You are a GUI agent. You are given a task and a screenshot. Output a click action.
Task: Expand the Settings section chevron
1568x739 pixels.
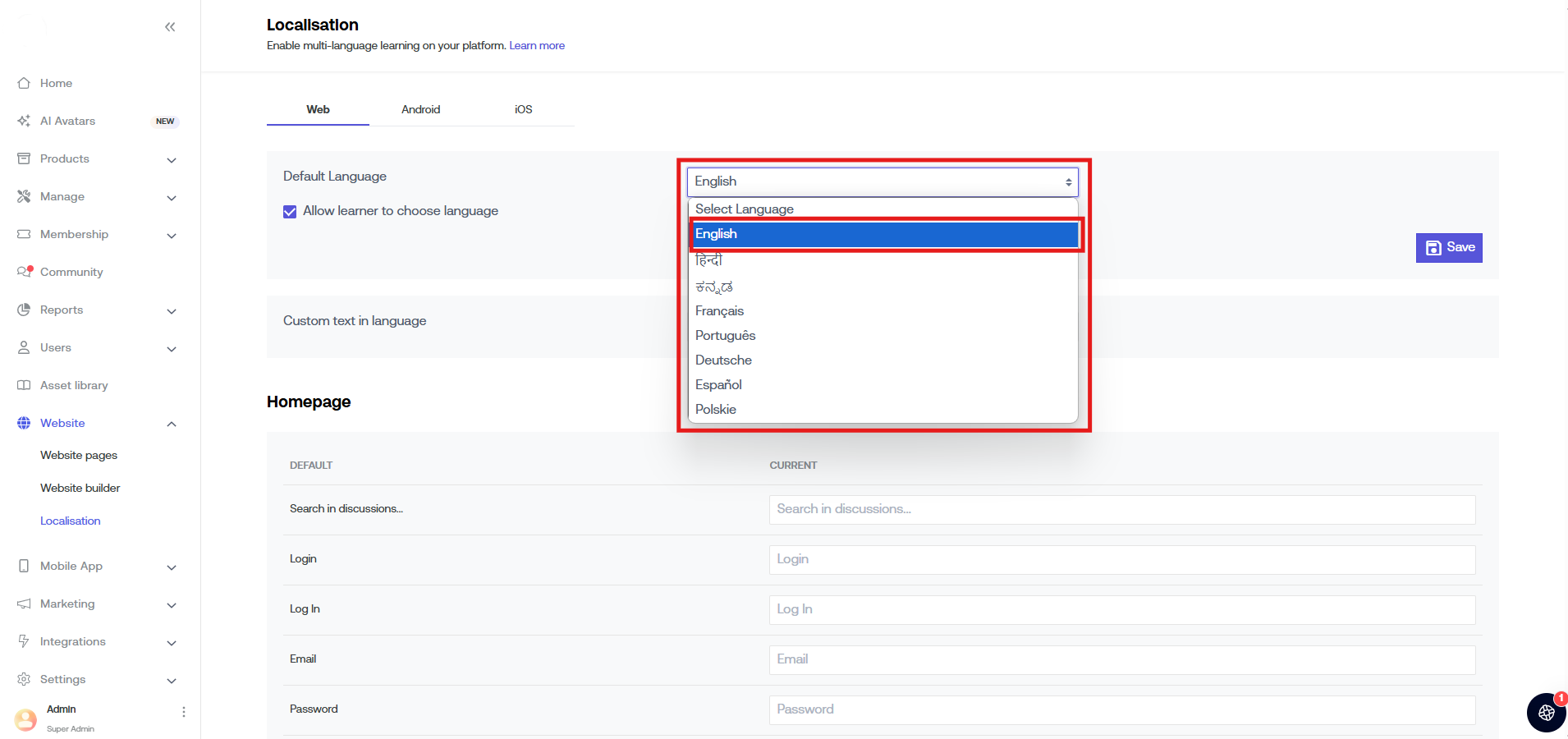pos(172,681)
